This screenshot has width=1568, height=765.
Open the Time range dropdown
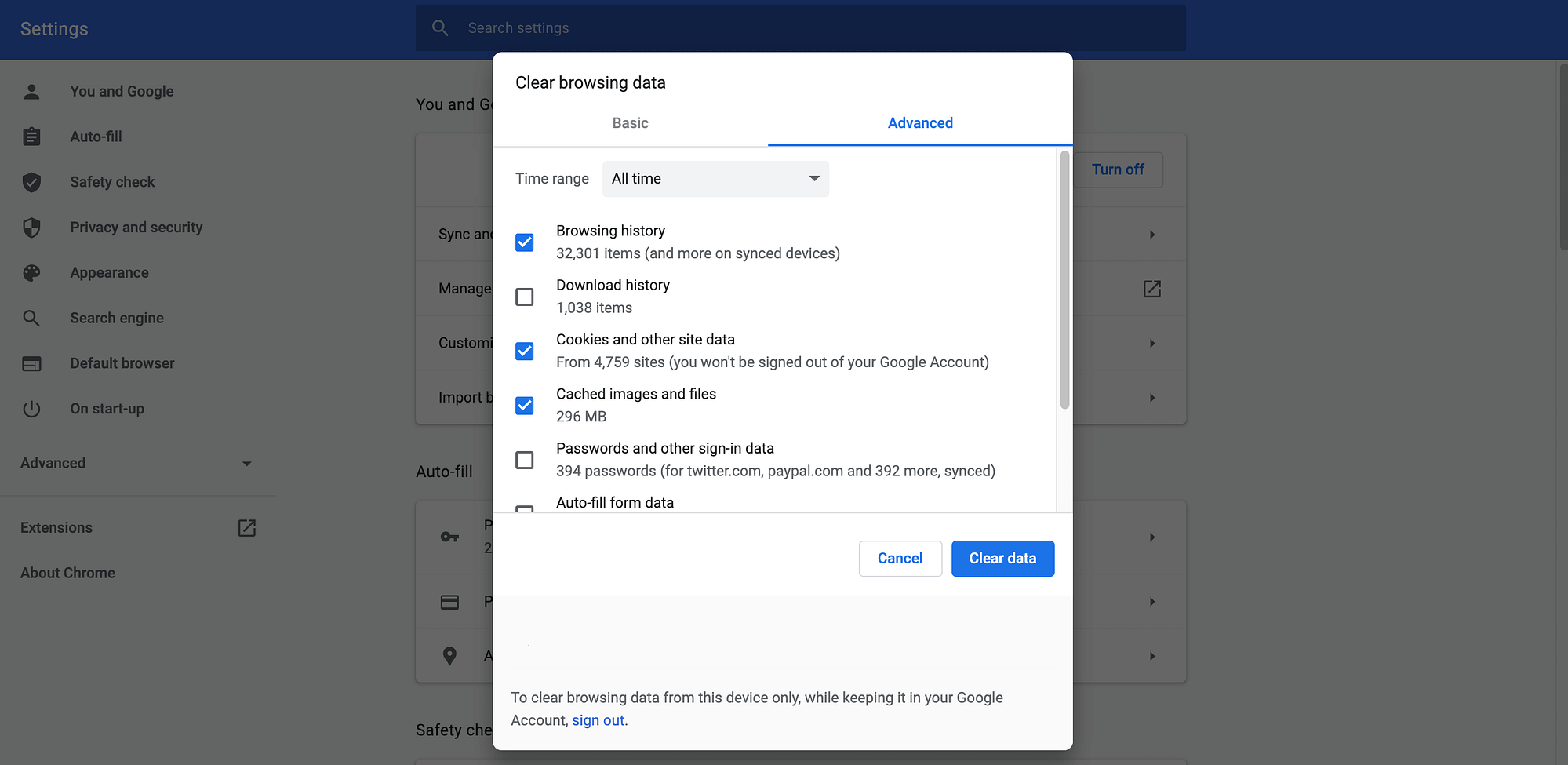pos(715,179)
